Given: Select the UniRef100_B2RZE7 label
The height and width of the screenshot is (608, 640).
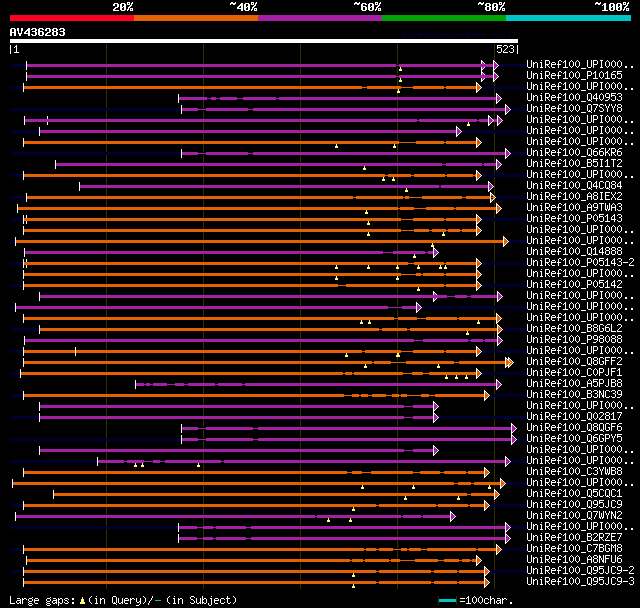Looking at the screenshot, I should click(x=574, y=538).
